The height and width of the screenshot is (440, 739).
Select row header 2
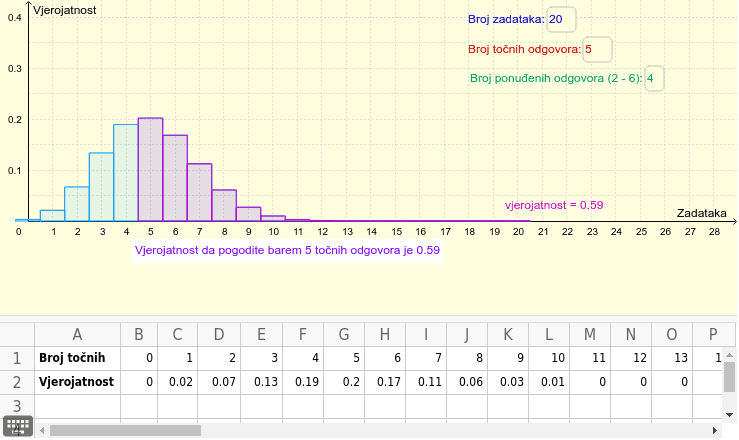tap(17, 383)
